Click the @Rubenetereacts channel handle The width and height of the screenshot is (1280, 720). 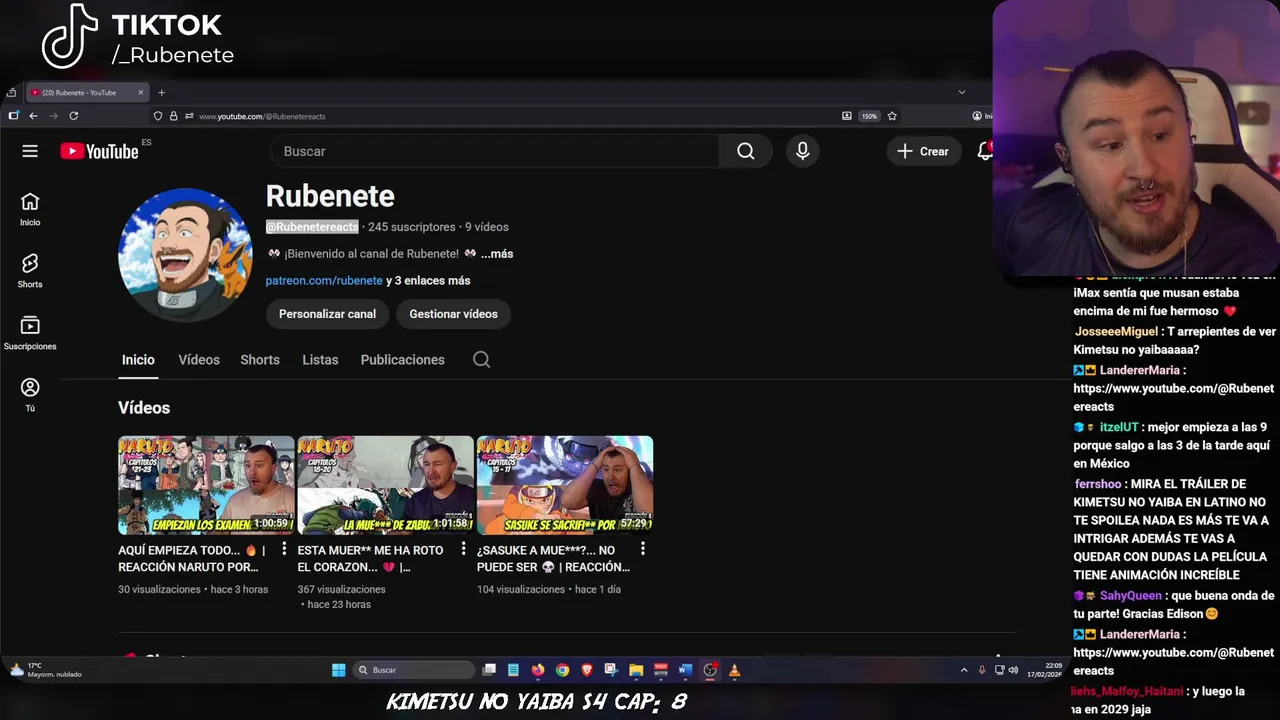[312, 227]
